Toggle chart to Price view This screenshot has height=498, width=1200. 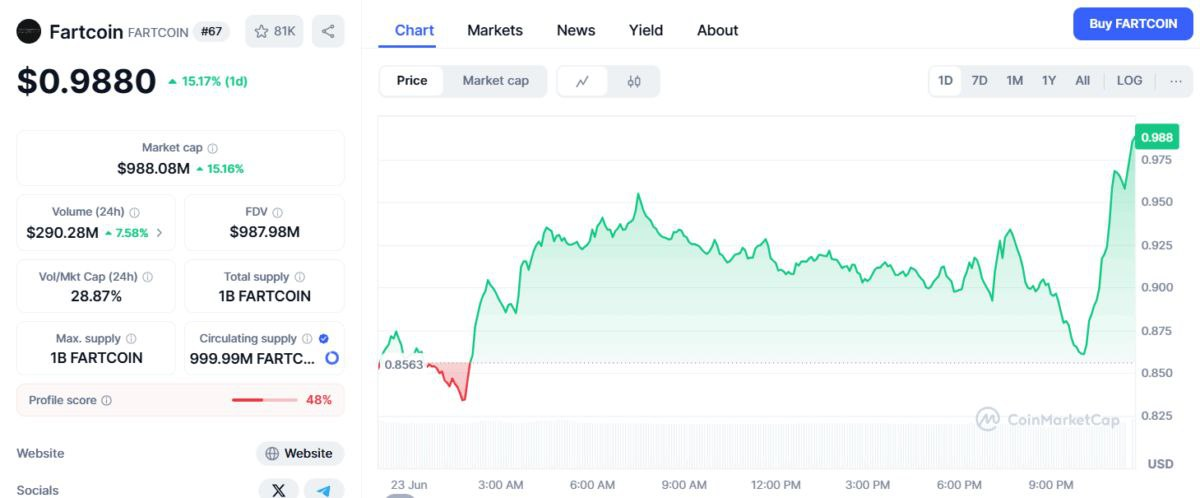[x=412, y=81]
